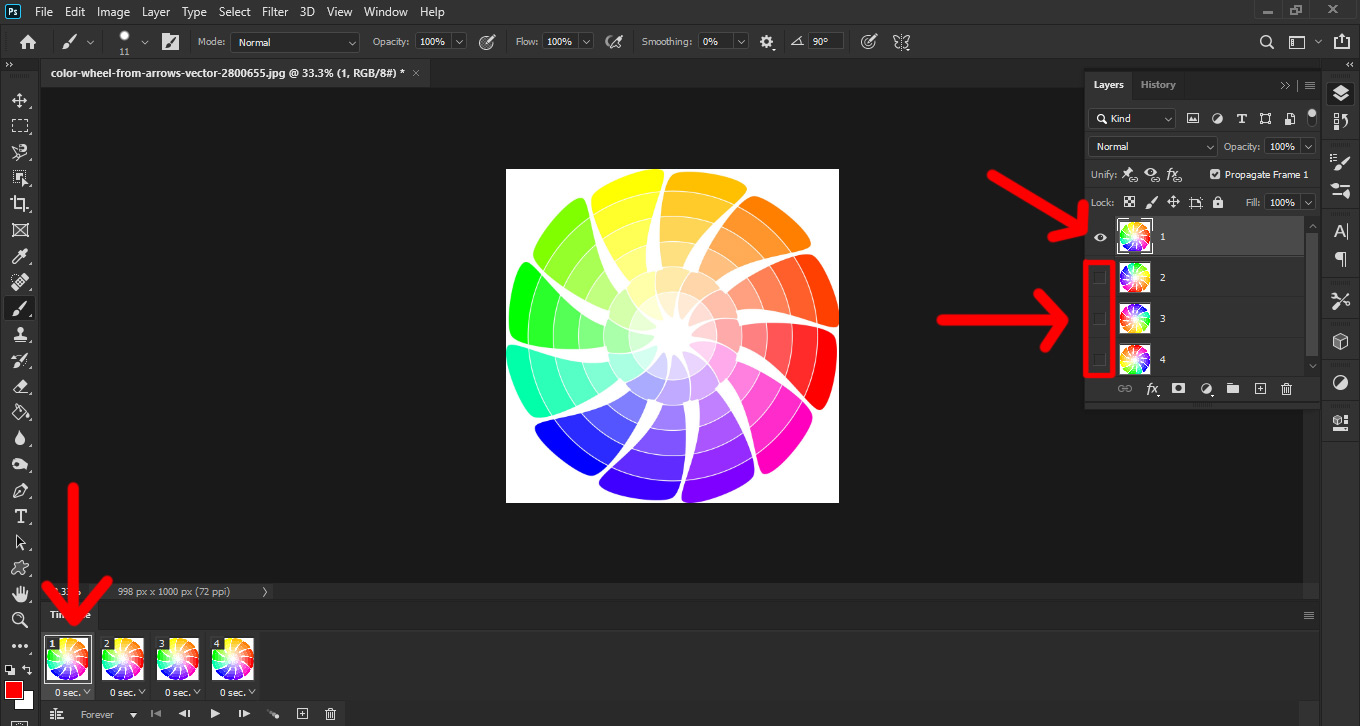Screen dimensions: 1360x726
Task: Select the Zoom tool
Action: click(x=19, y=620)
